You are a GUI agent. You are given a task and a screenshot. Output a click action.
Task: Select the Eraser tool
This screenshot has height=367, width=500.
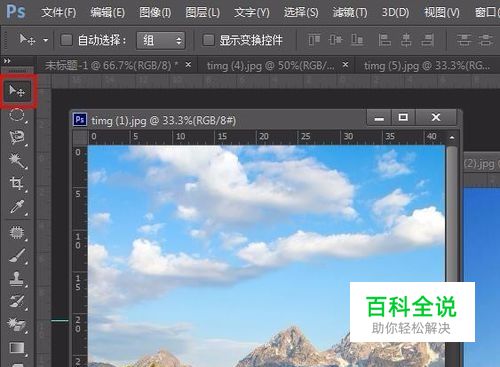17,324
